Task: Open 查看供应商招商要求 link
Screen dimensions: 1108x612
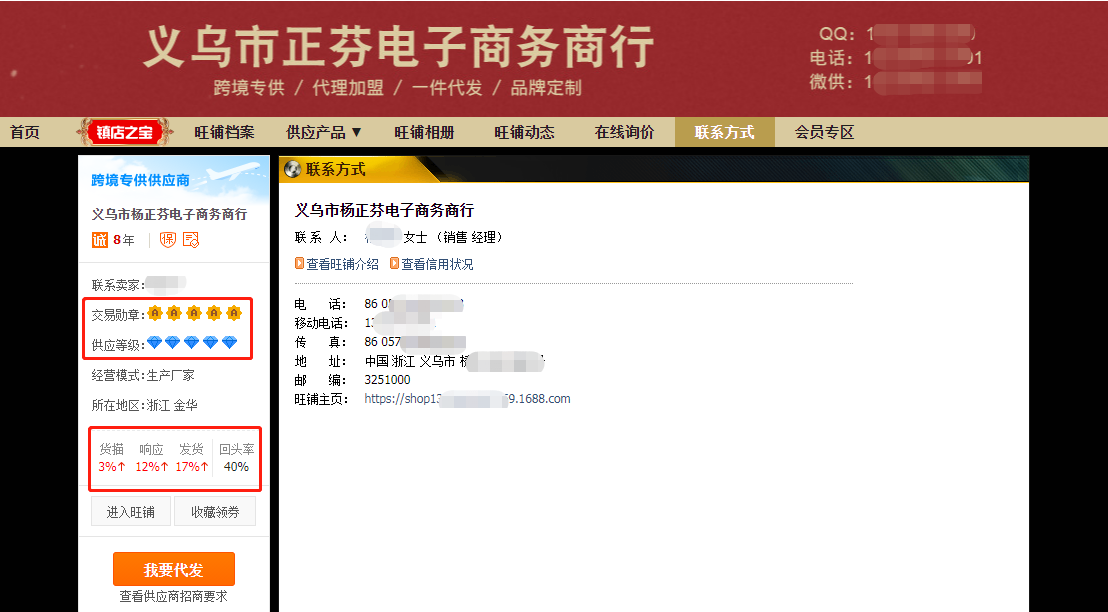Action: [x=174, y=596]
